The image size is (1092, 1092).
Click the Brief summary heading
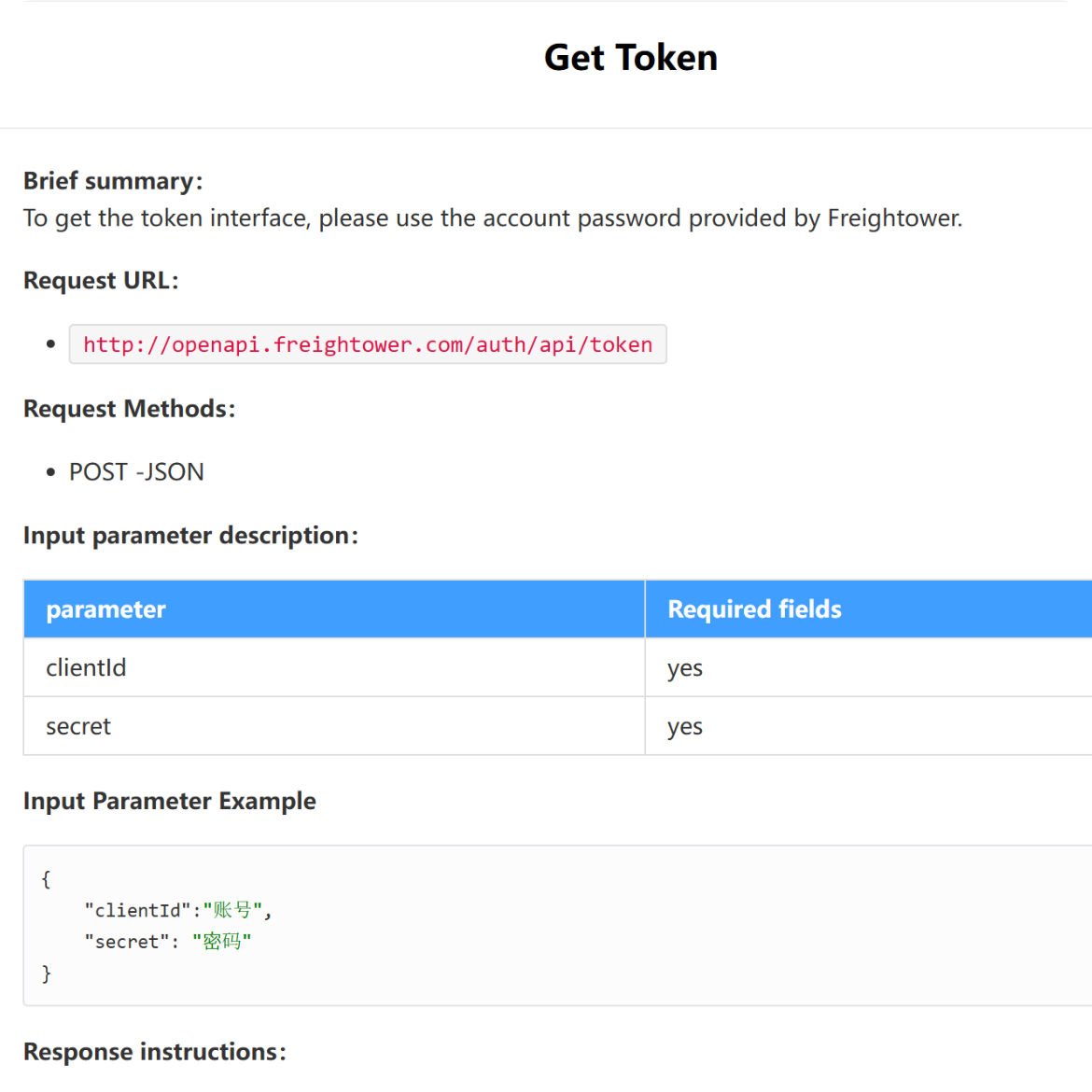(x=113, y=181)
